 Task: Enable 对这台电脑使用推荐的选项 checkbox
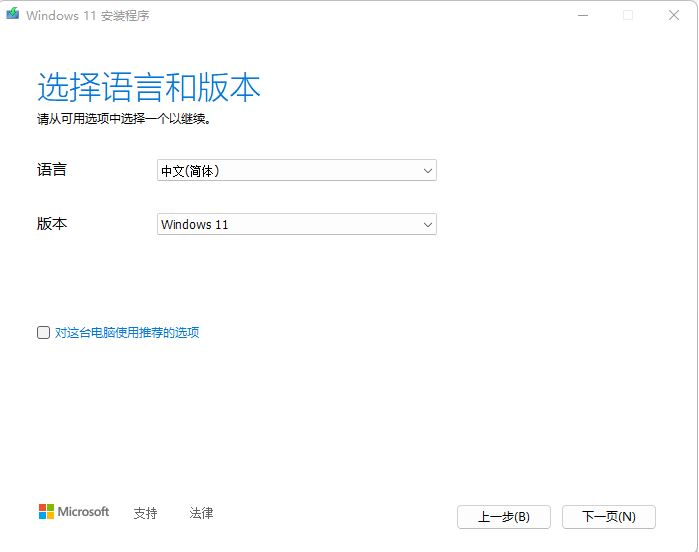[x=43, y=333]
